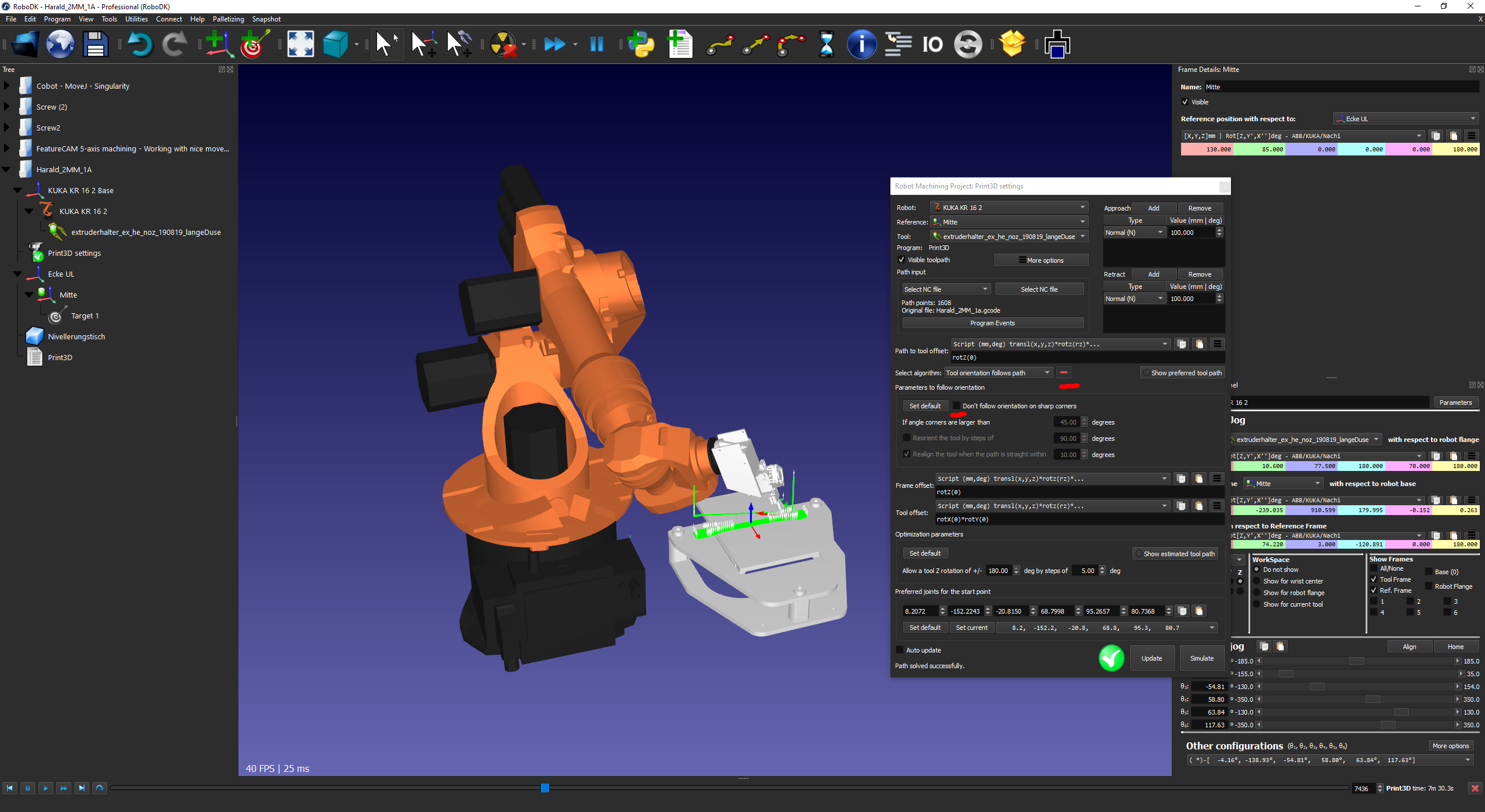This screenshot has height=812, width=1485.
Task: Click the Simulate button
Action: 1201,658
